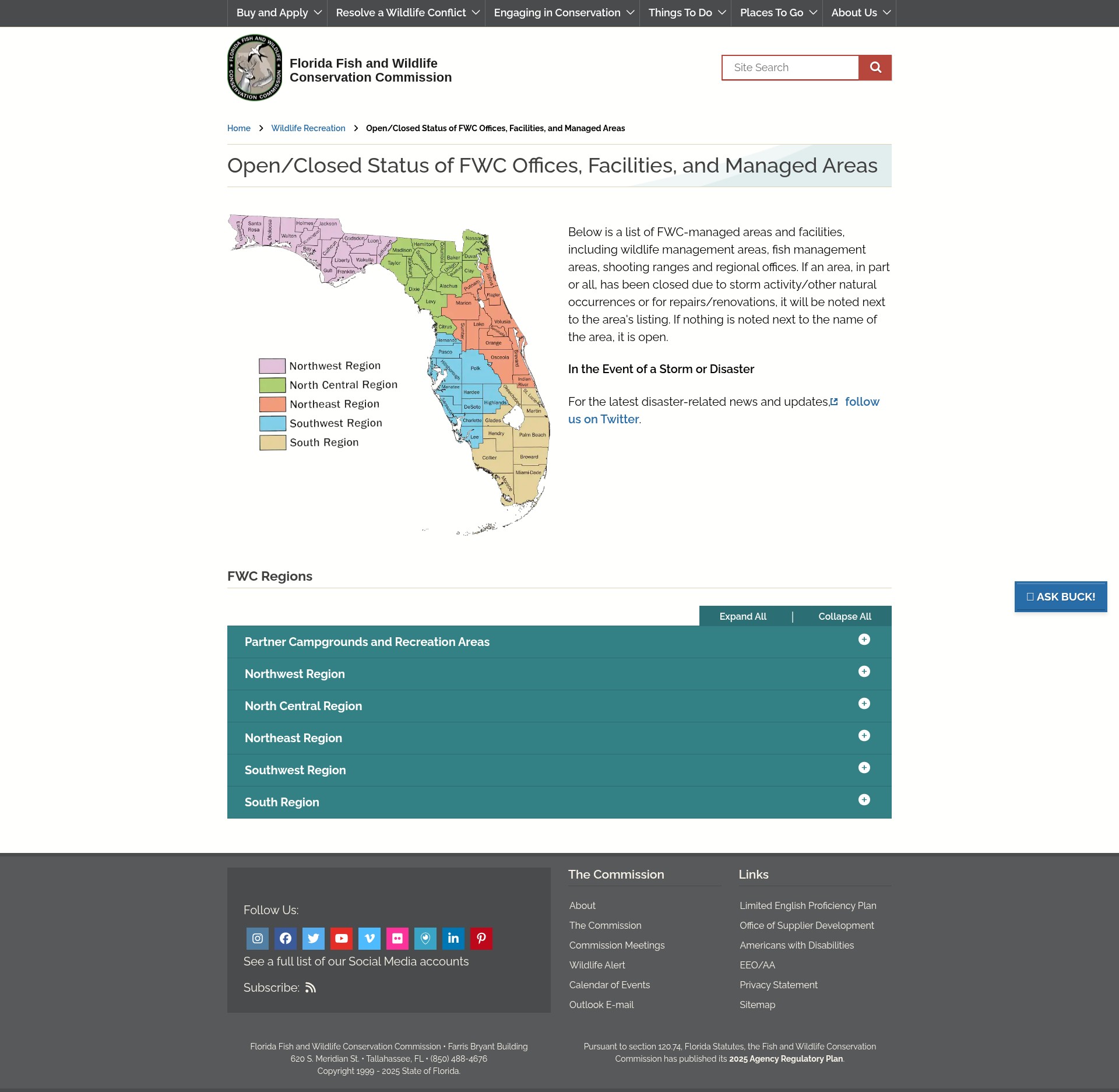The image size is (1119, 1092).
Task: Click the Northeast Region orange legend swatch
Action: point(272,405)
